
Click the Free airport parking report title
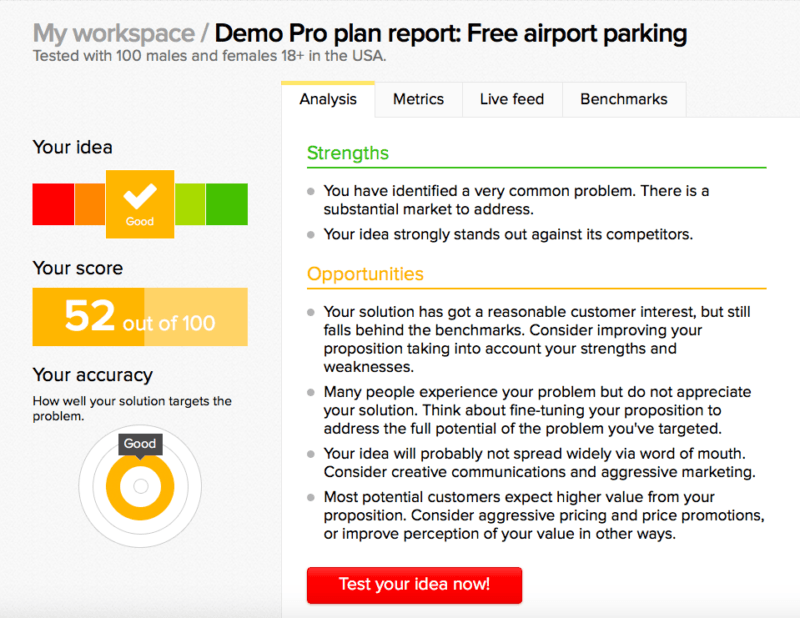pyautogui.click(x=451, y=34)
